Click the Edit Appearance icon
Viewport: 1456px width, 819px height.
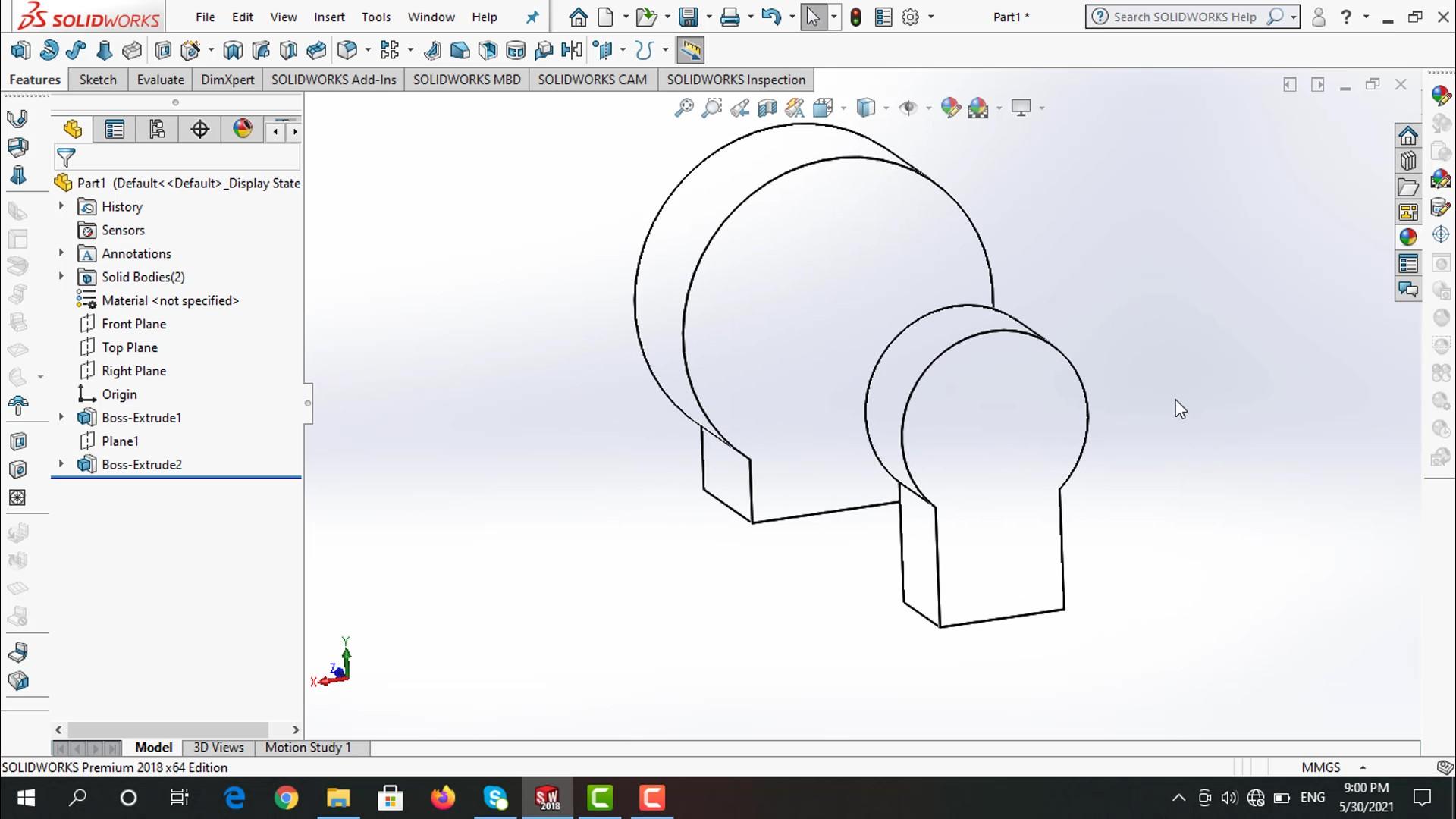click(x=950, y=108)
